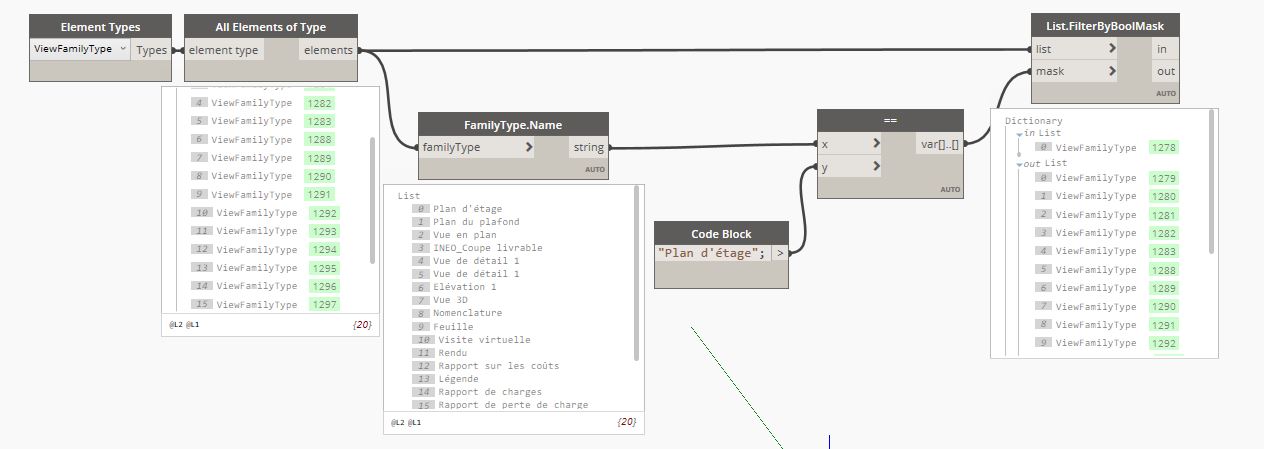Collapse the 'in List' tree in Dictionary preview
Screen dimensions: 1264x449
tap(1020, 133)
